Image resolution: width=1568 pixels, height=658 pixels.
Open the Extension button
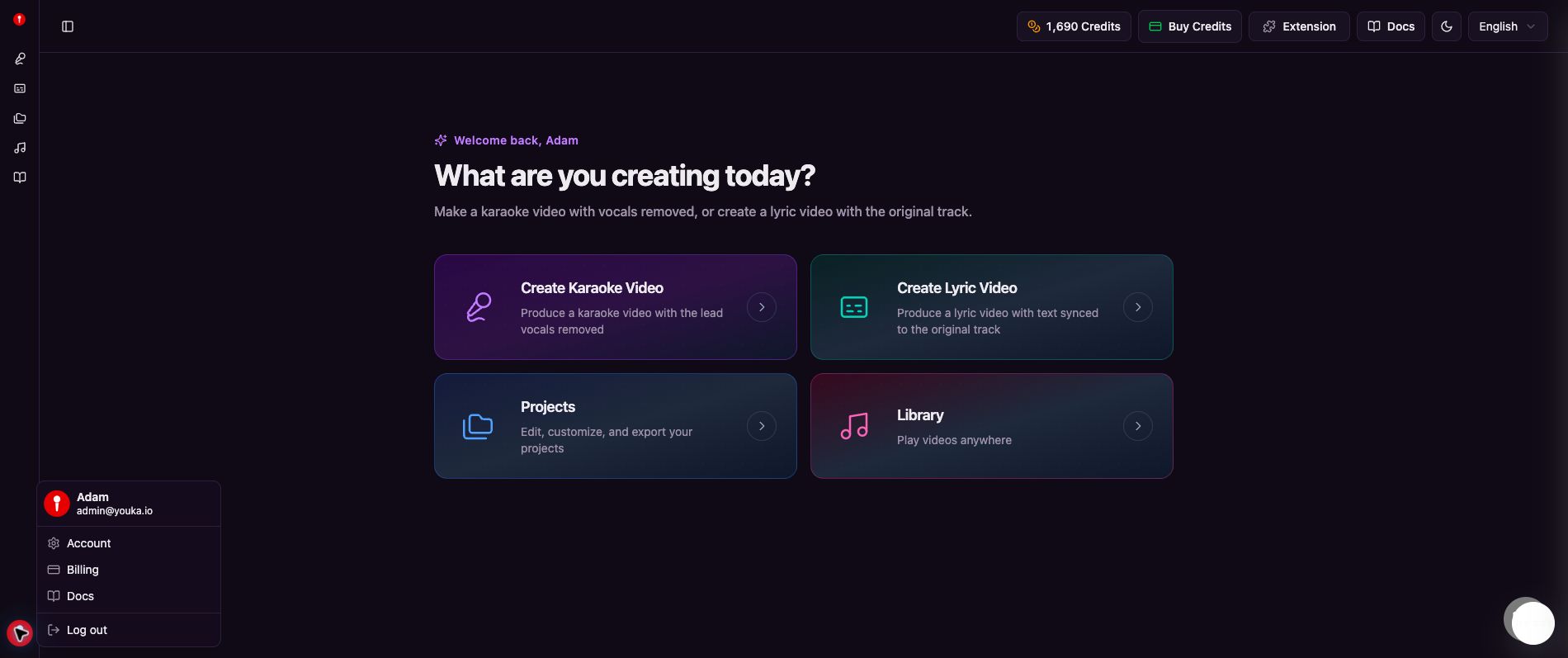(x=1299, y=26)
